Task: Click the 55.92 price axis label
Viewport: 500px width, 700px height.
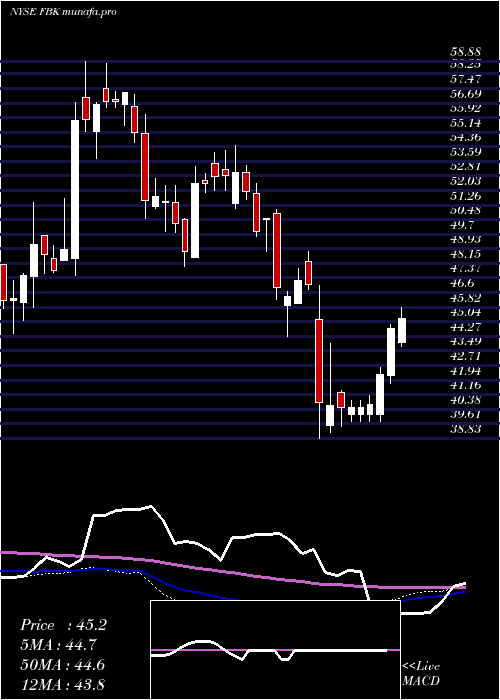Action: click(465, 108)
